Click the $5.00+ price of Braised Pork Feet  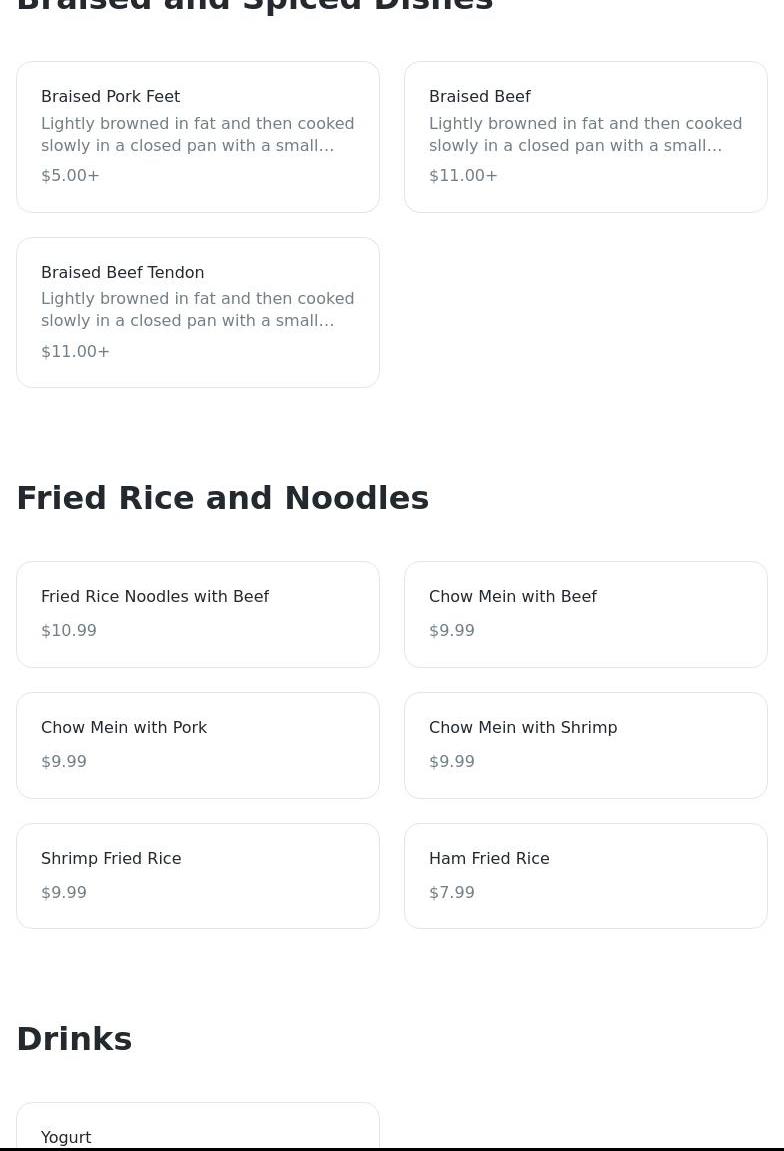click(x=70, y=176)
